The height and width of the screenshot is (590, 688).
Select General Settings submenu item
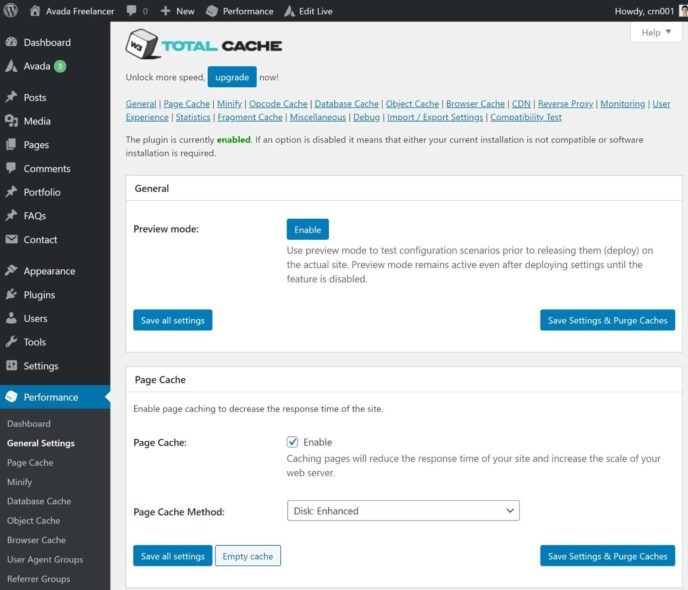click(41, 443)
